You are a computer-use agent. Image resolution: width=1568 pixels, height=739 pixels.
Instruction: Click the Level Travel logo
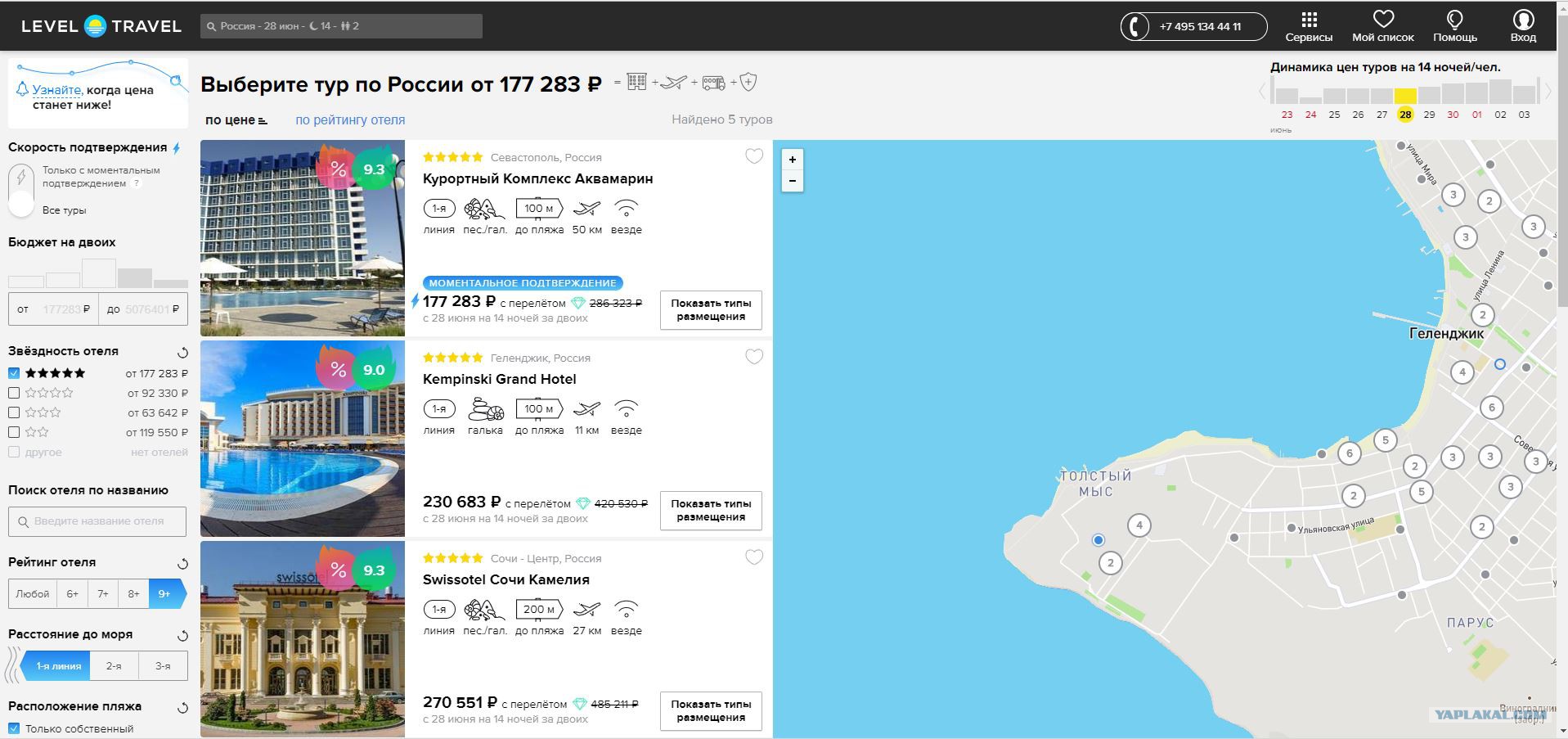(x=101, y=26)
